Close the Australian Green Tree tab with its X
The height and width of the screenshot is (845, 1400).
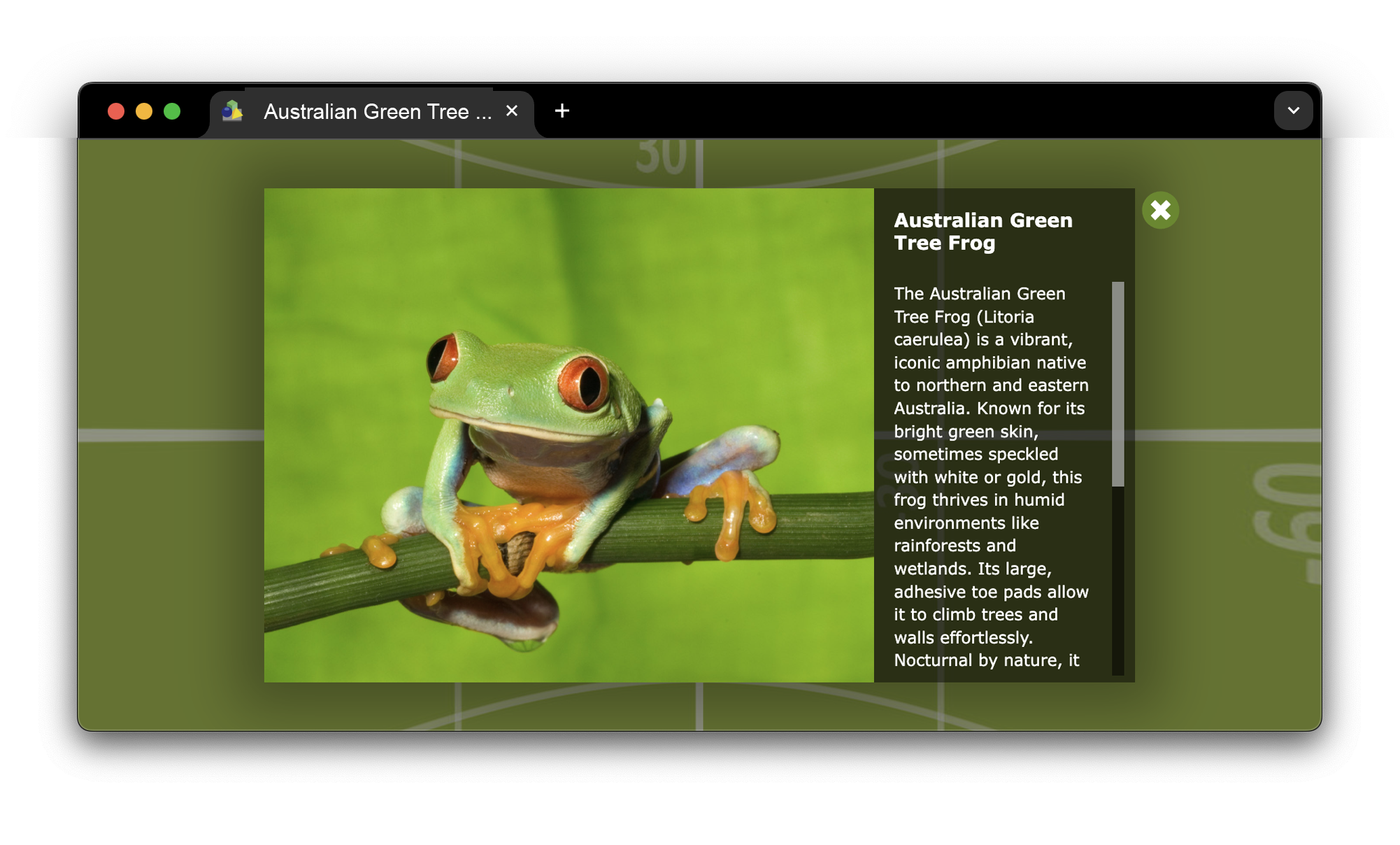[511, 111]
